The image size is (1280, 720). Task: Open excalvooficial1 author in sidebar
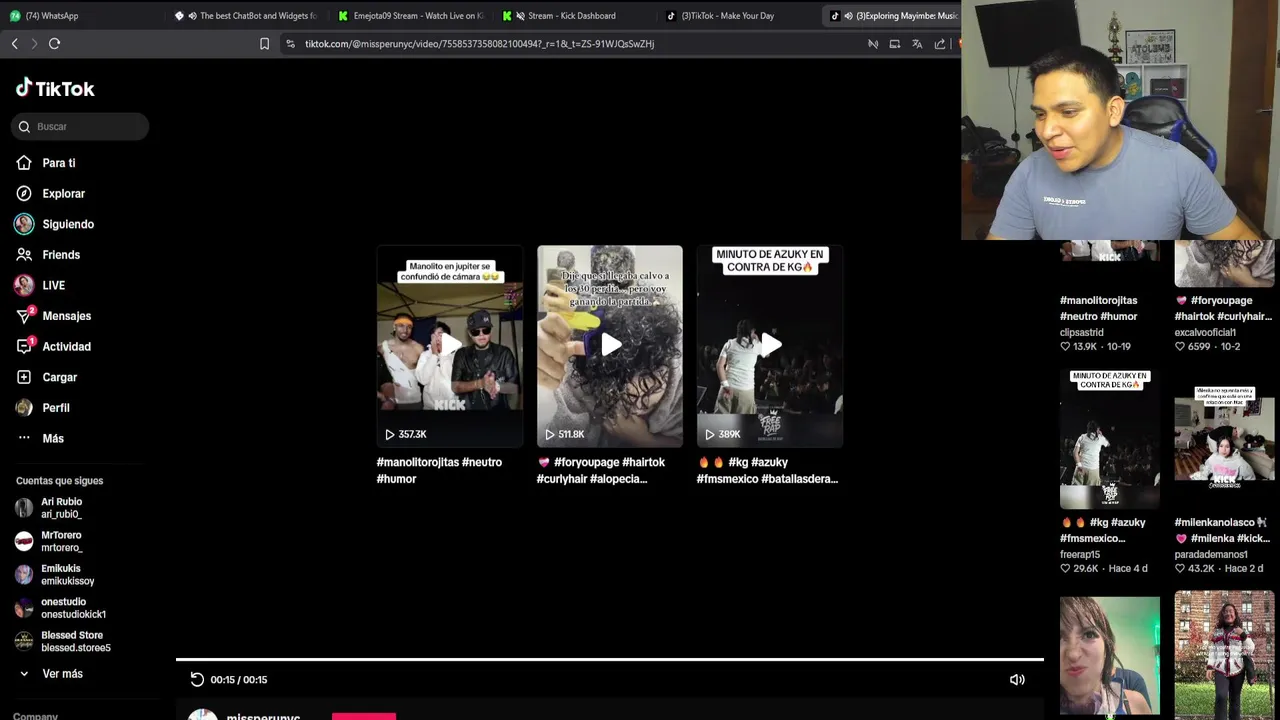(x=1205, y=332)
